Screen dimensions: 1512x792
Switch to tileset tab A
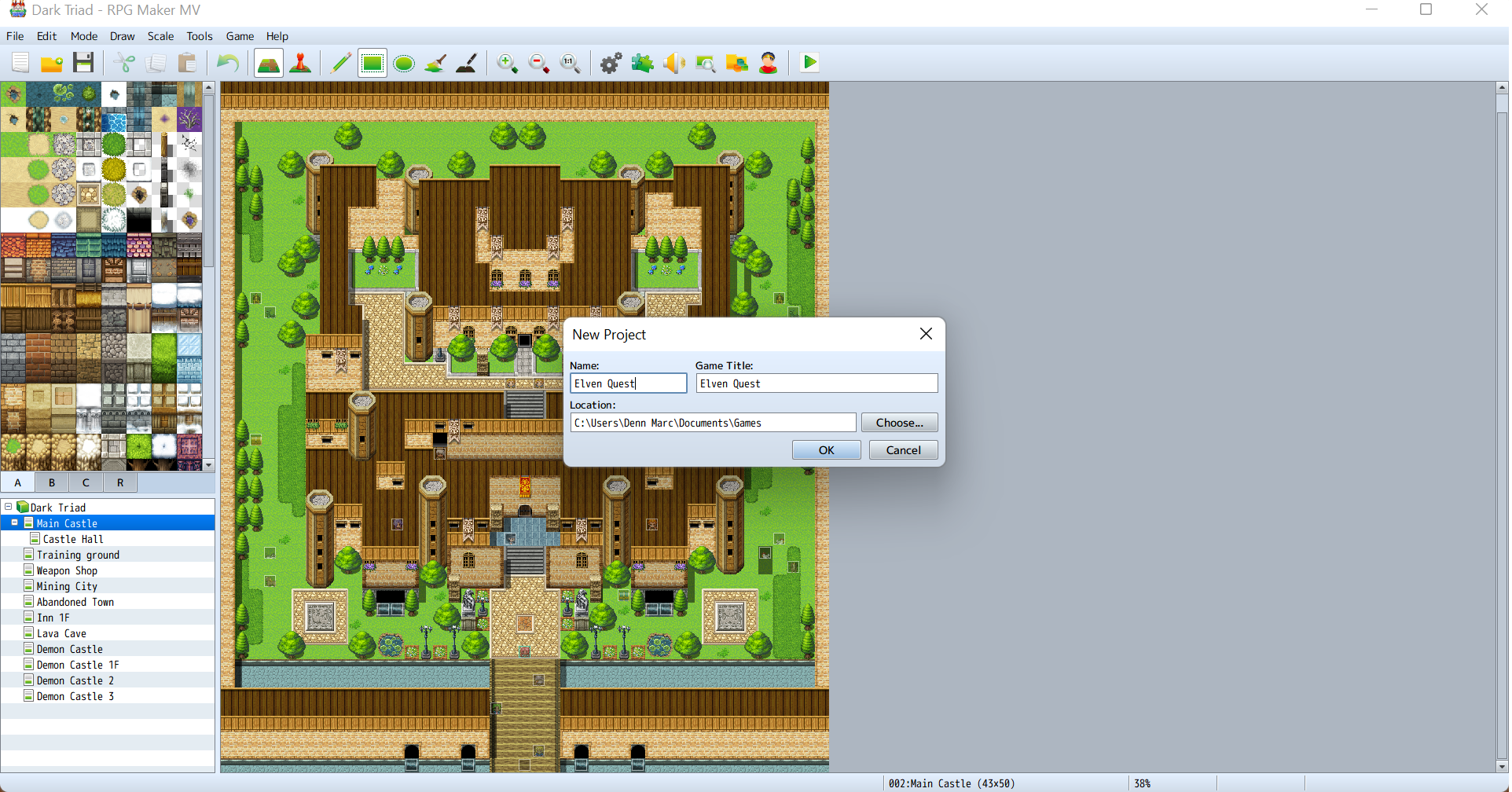tap(17, 482)
